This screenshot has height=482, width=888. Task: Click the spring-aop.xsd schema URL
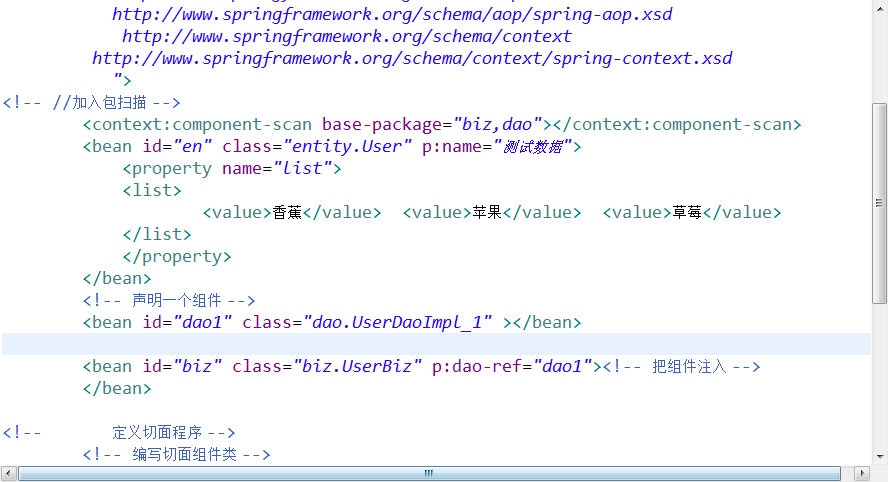pyautogui.click(x=392, y=14)
